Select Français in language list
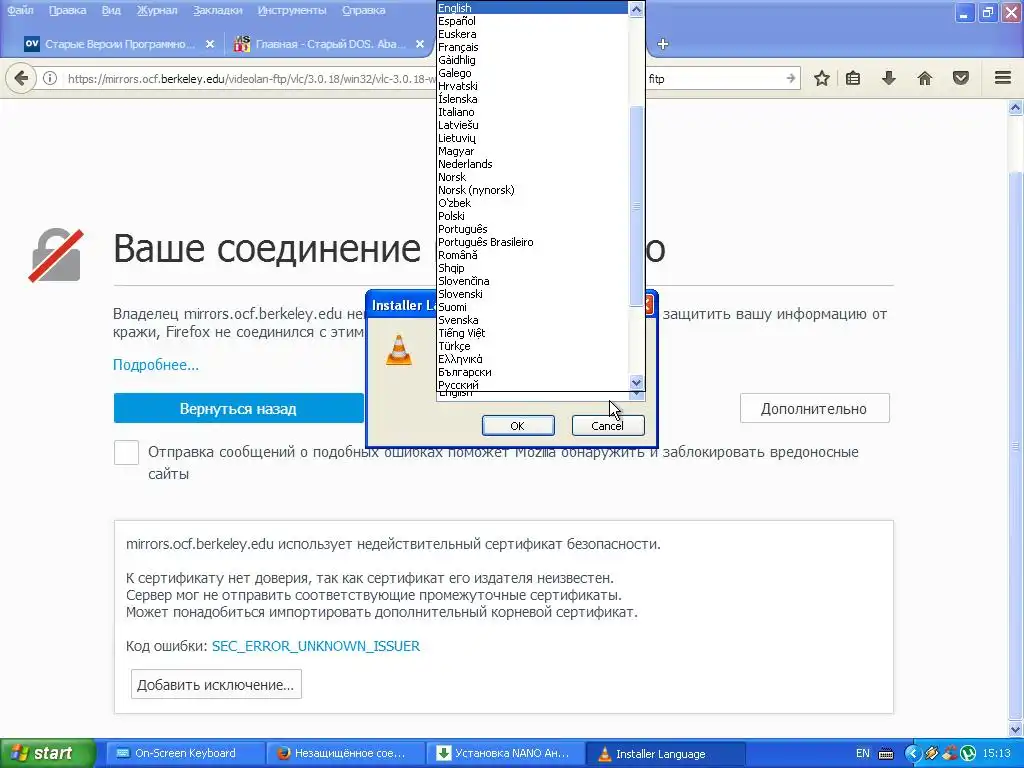The height and width of the screenshot is (768, 1024). tap(532, 47)
